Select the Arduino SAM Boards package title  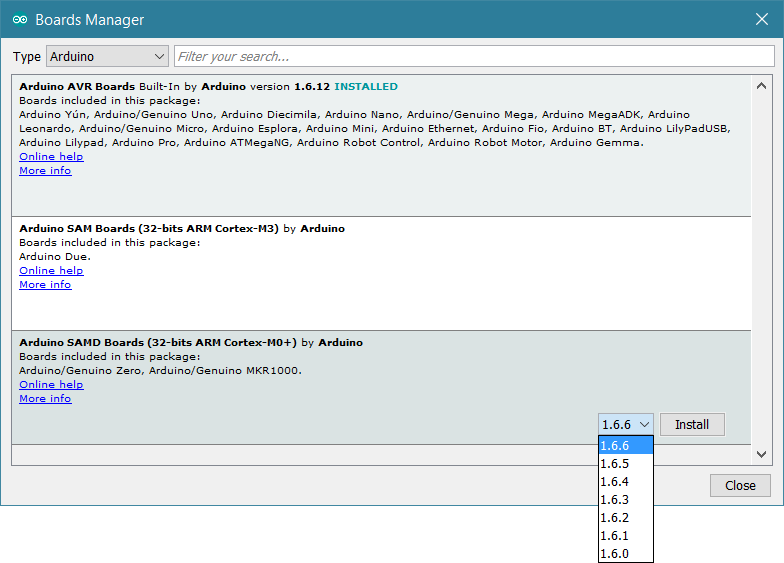tap(149, 228)
